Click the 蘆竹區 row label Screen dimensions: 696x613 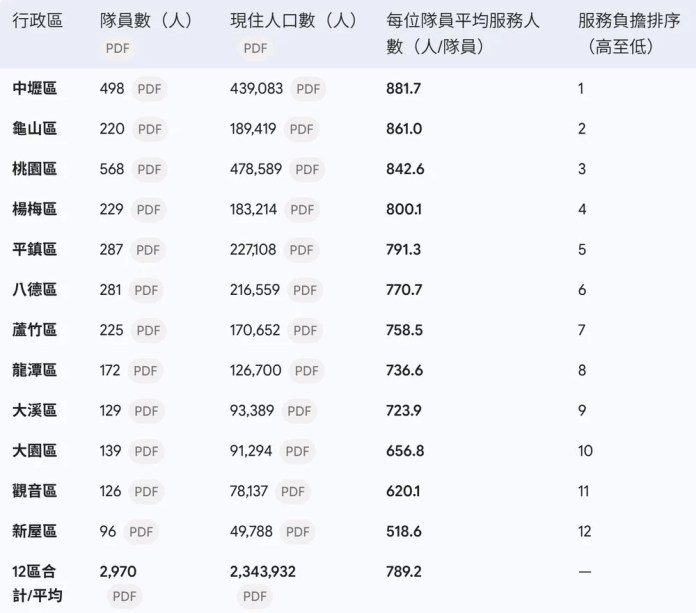[35, 330]
